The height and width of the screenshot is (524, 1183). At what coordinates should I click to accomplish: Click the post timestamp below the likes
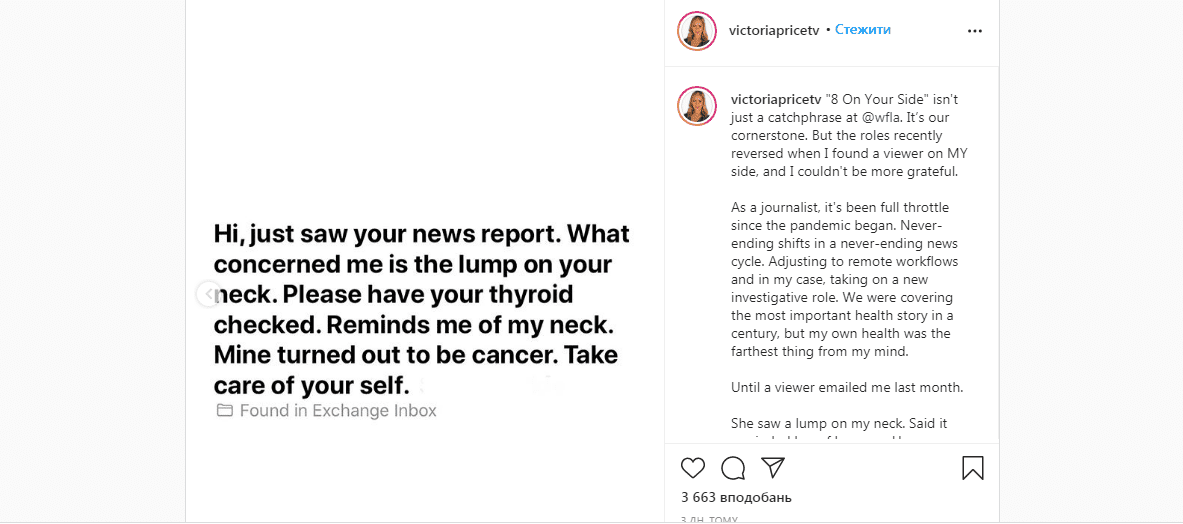pyautogui.click(x=710, y=520)
